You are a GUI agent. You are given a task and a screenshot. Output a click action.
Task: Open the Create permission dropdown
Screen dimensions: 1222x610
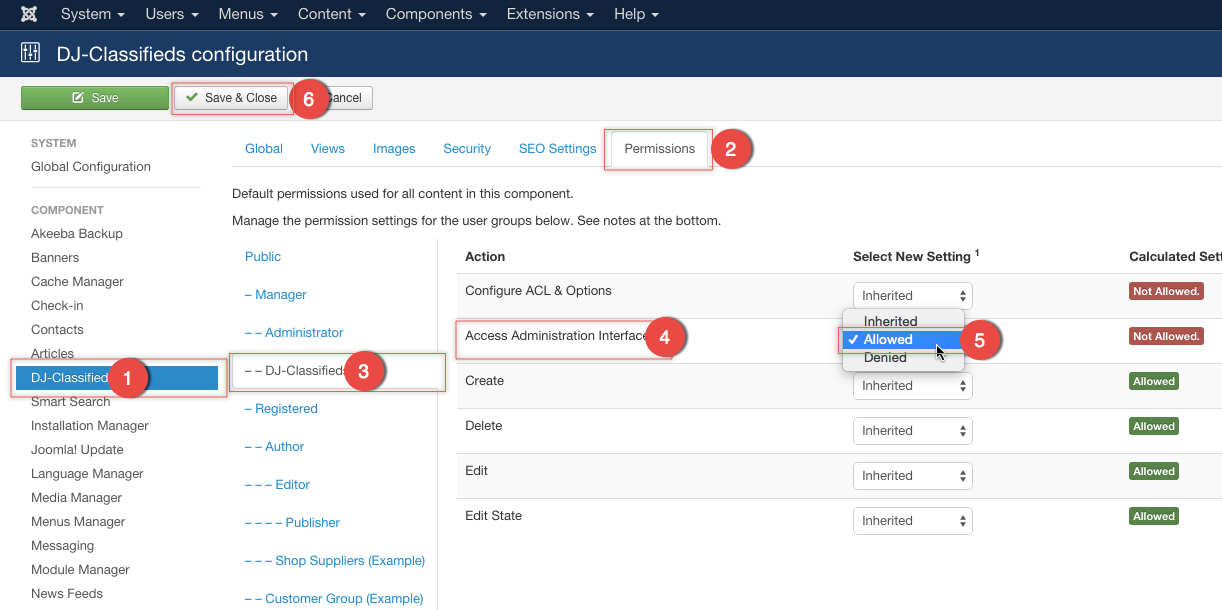[913, 386]
